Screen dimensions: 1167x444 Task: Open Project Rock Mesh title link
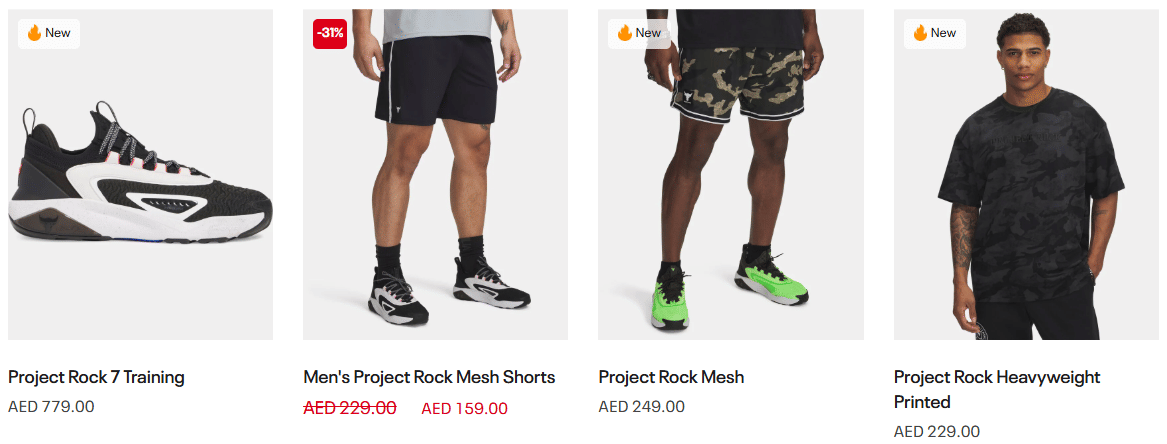671,377
